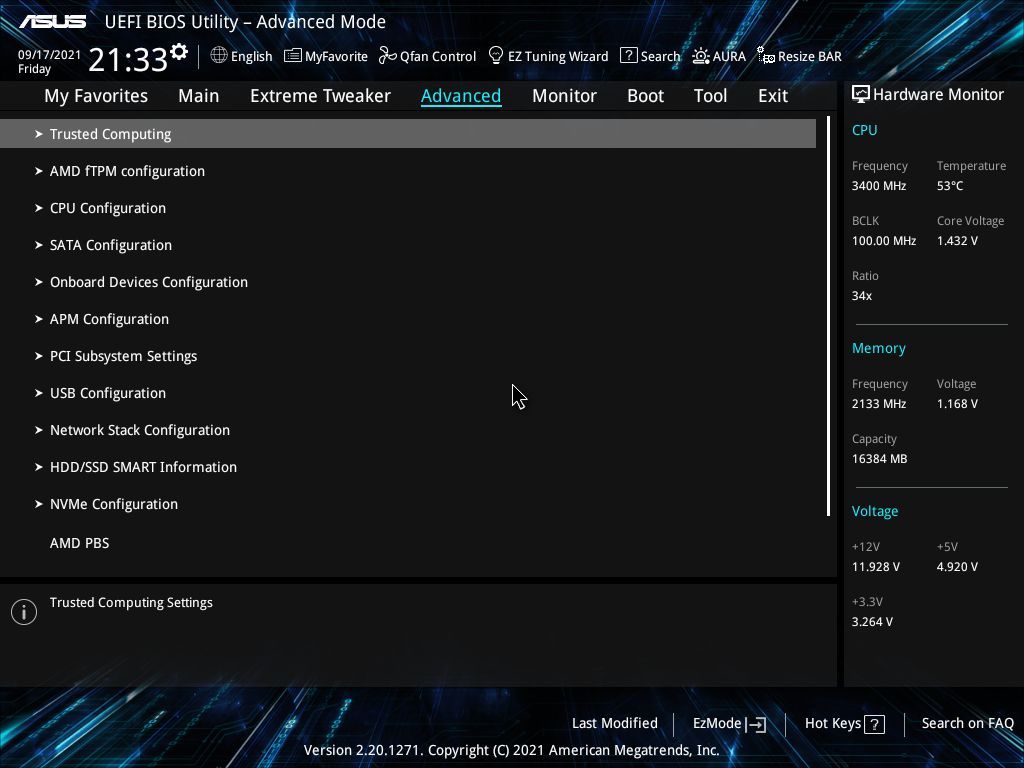Open USB Configuration entry text
1024x768 pixels.
108,393
